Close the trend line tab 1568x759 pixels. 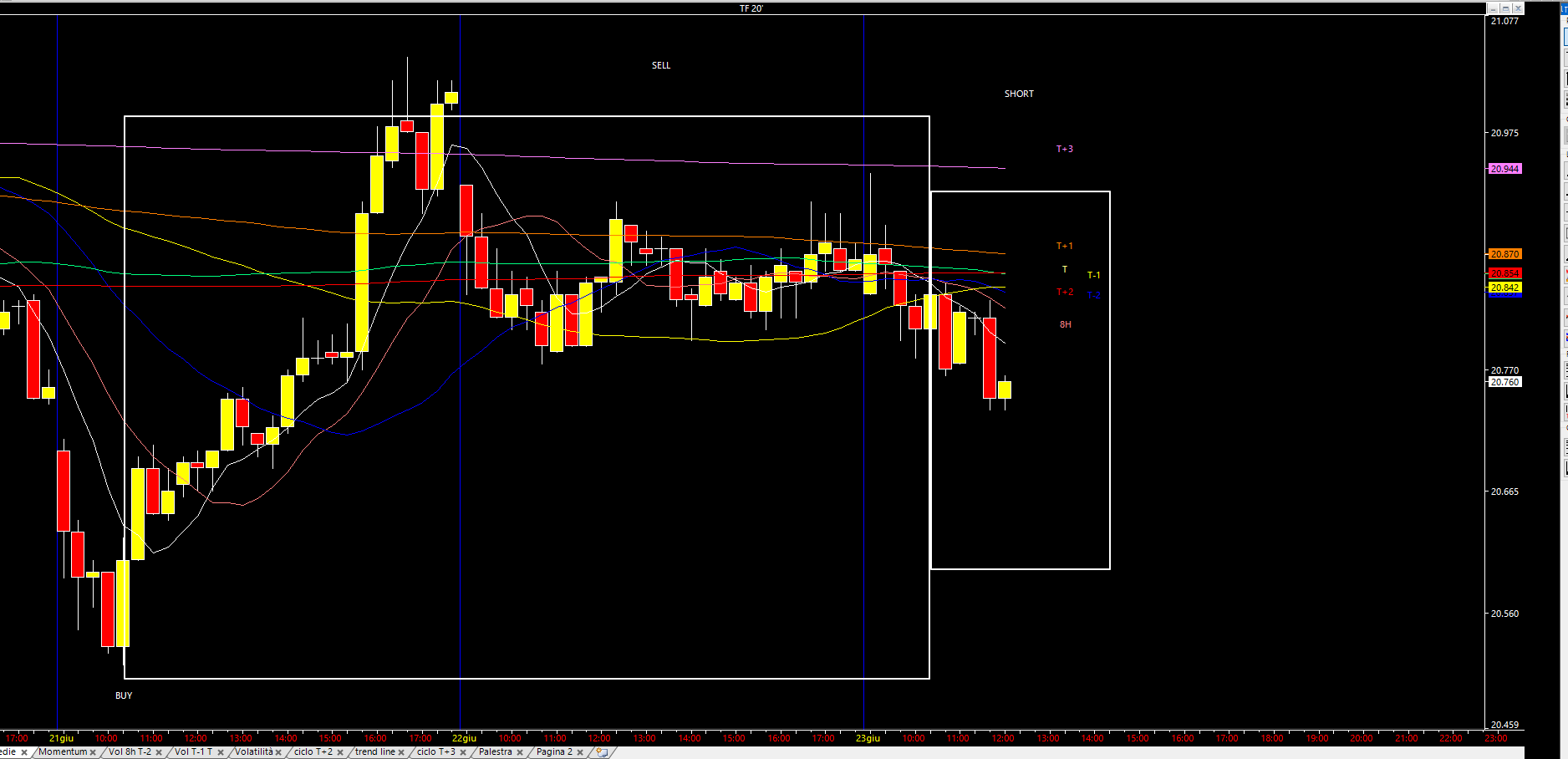coord(402,753)
